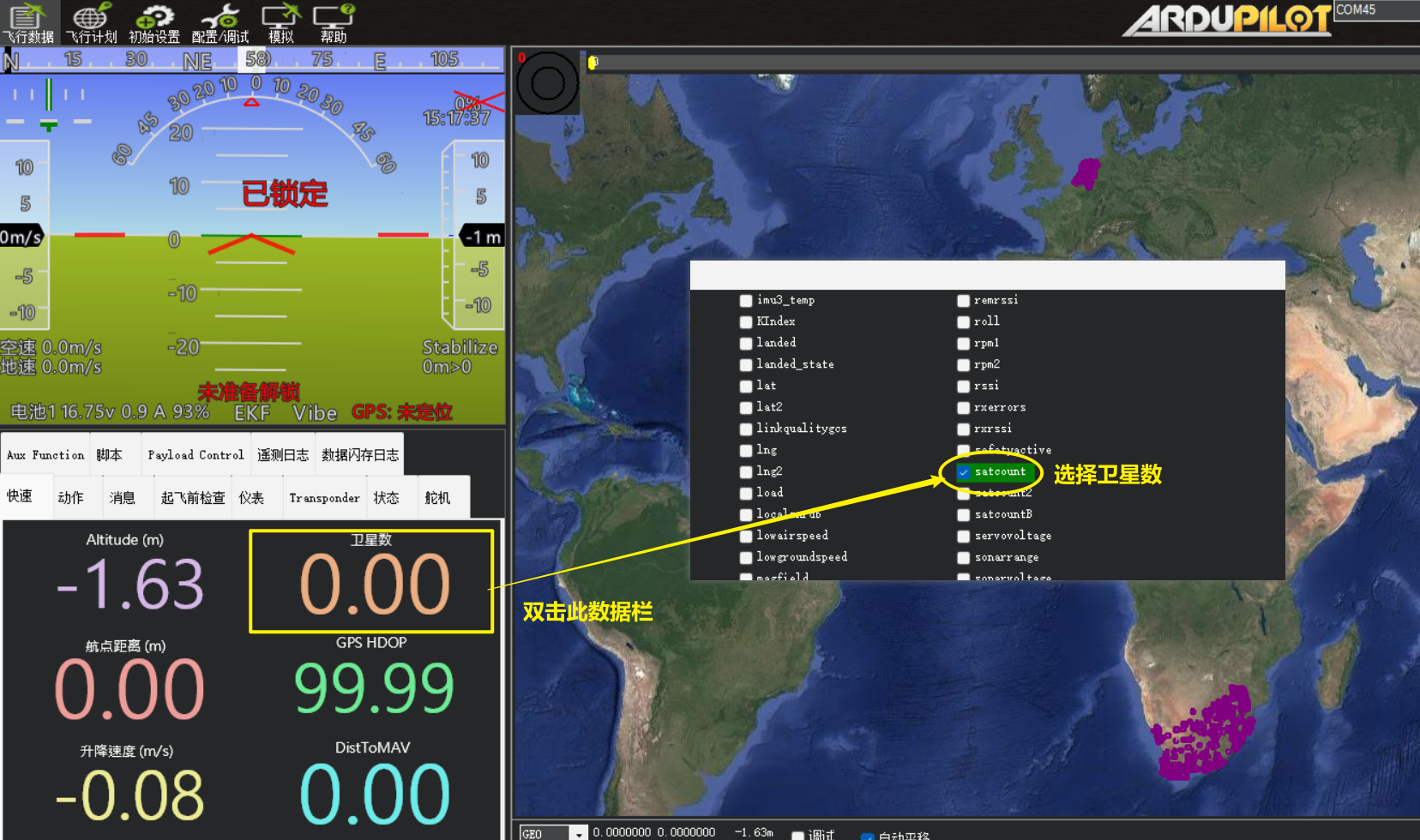1420x840 pixels.
Task: Click the ArduPilot logo
Action: 1227,21
